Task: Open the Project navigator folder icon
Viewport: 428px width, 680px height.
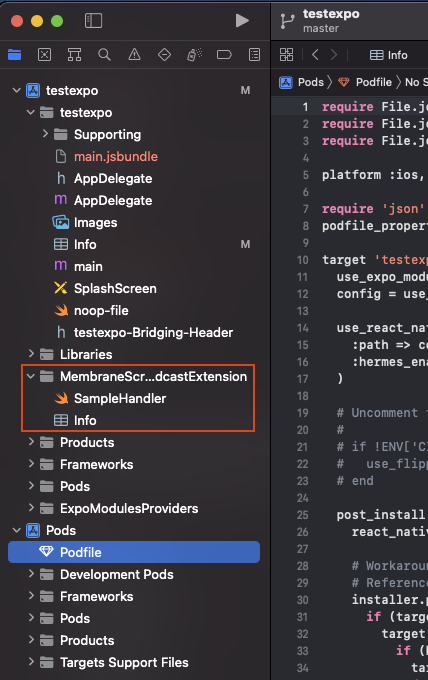Action: (x=14, y=55)
